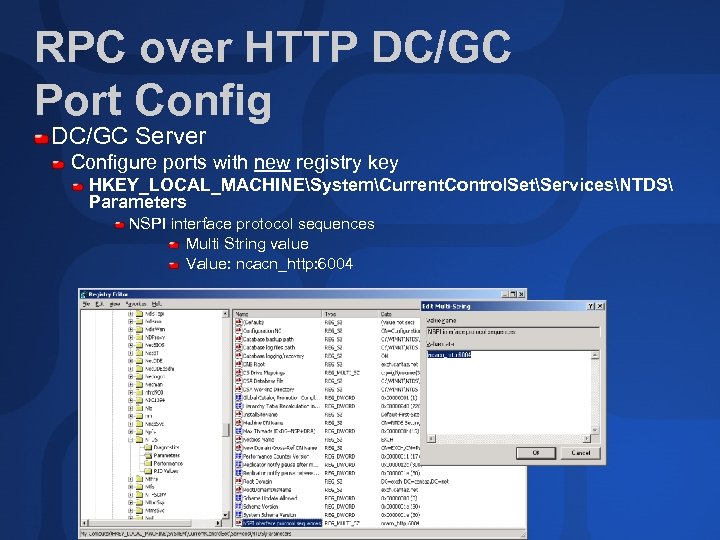The width and height of the screenshot is (720, 540).
Task: Select the Performance key under NTDS
Action: point(168,463)
